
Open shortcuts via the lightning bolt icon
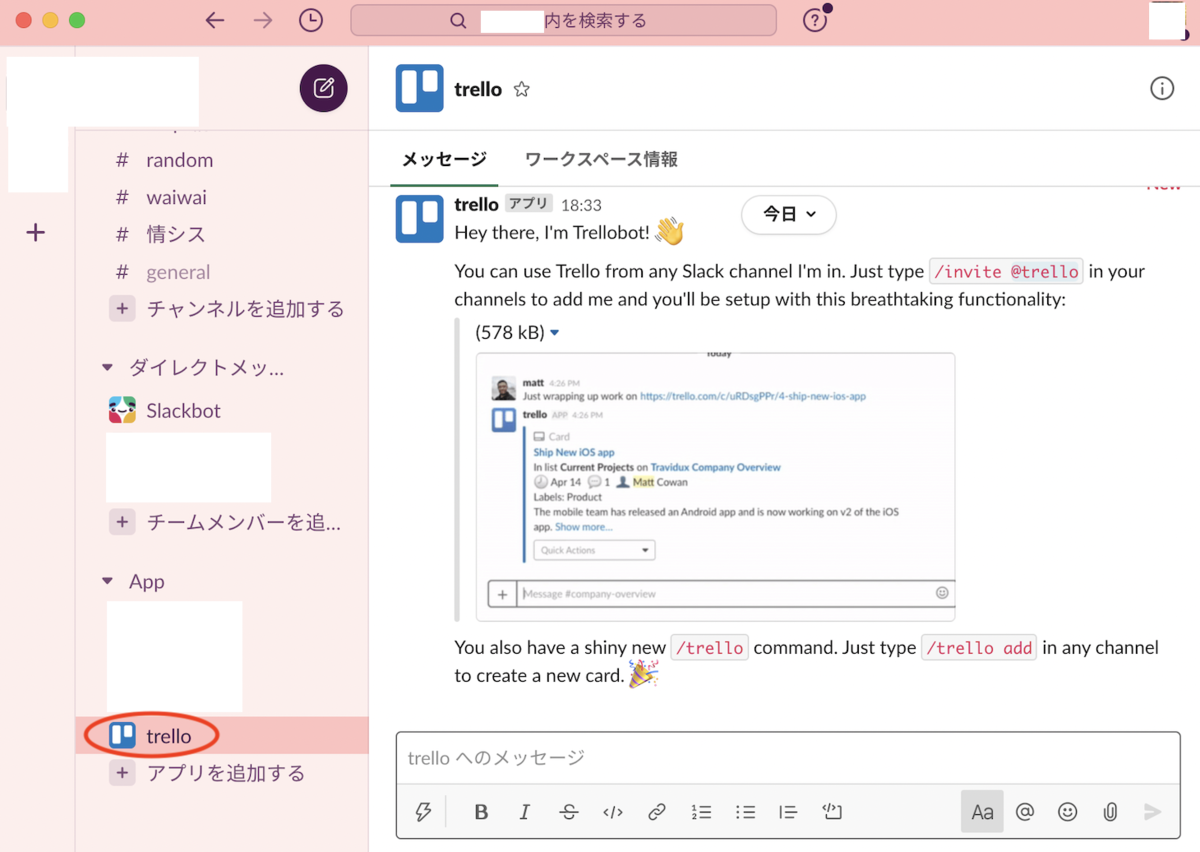(x=423, y=811)
